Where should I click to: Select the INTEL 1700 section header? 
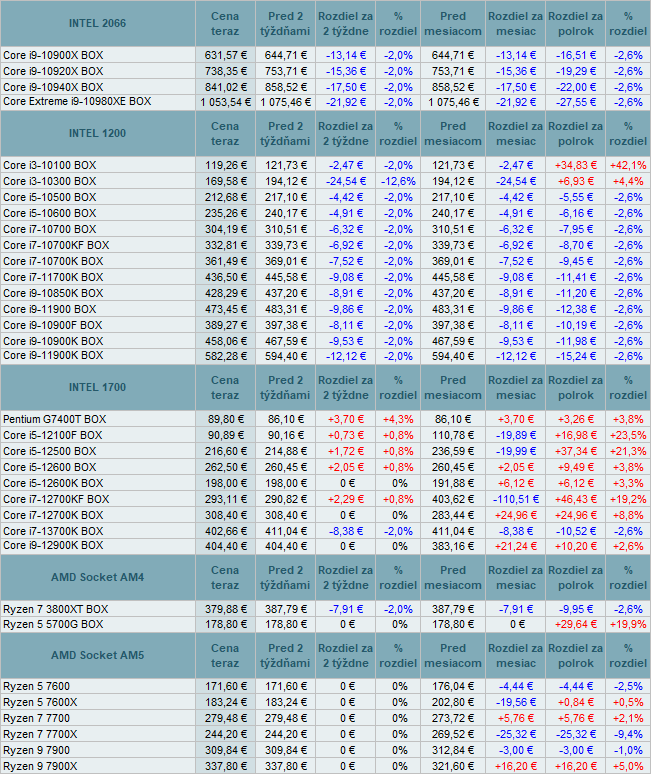coord(97,387)
